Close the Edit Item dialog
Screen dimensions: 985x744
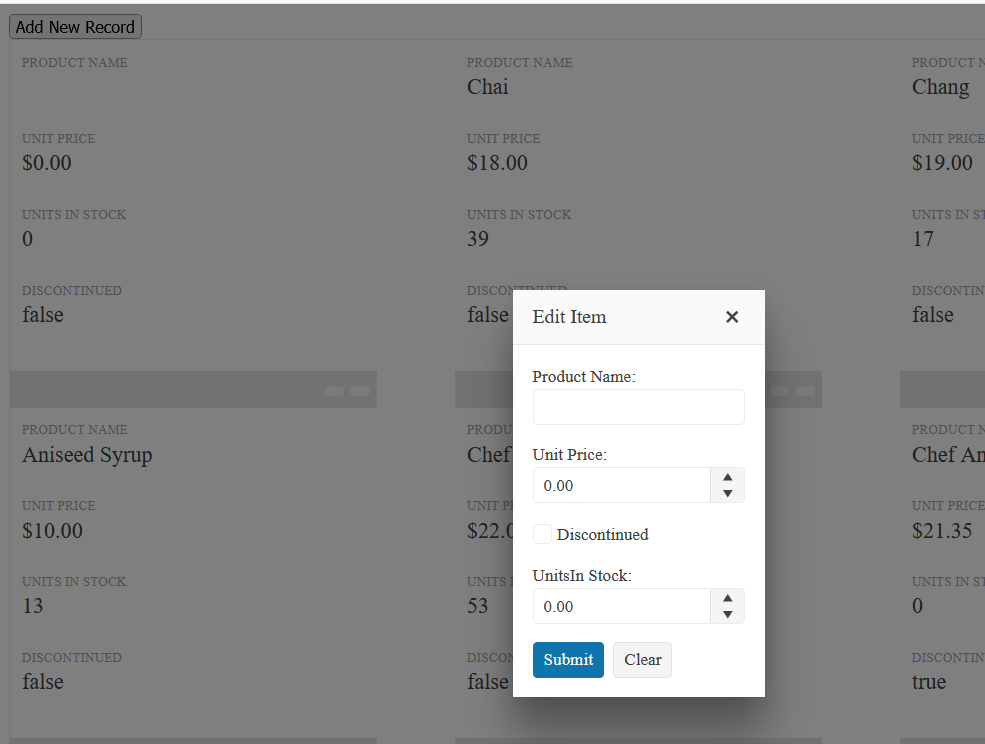tap(732, 317)
